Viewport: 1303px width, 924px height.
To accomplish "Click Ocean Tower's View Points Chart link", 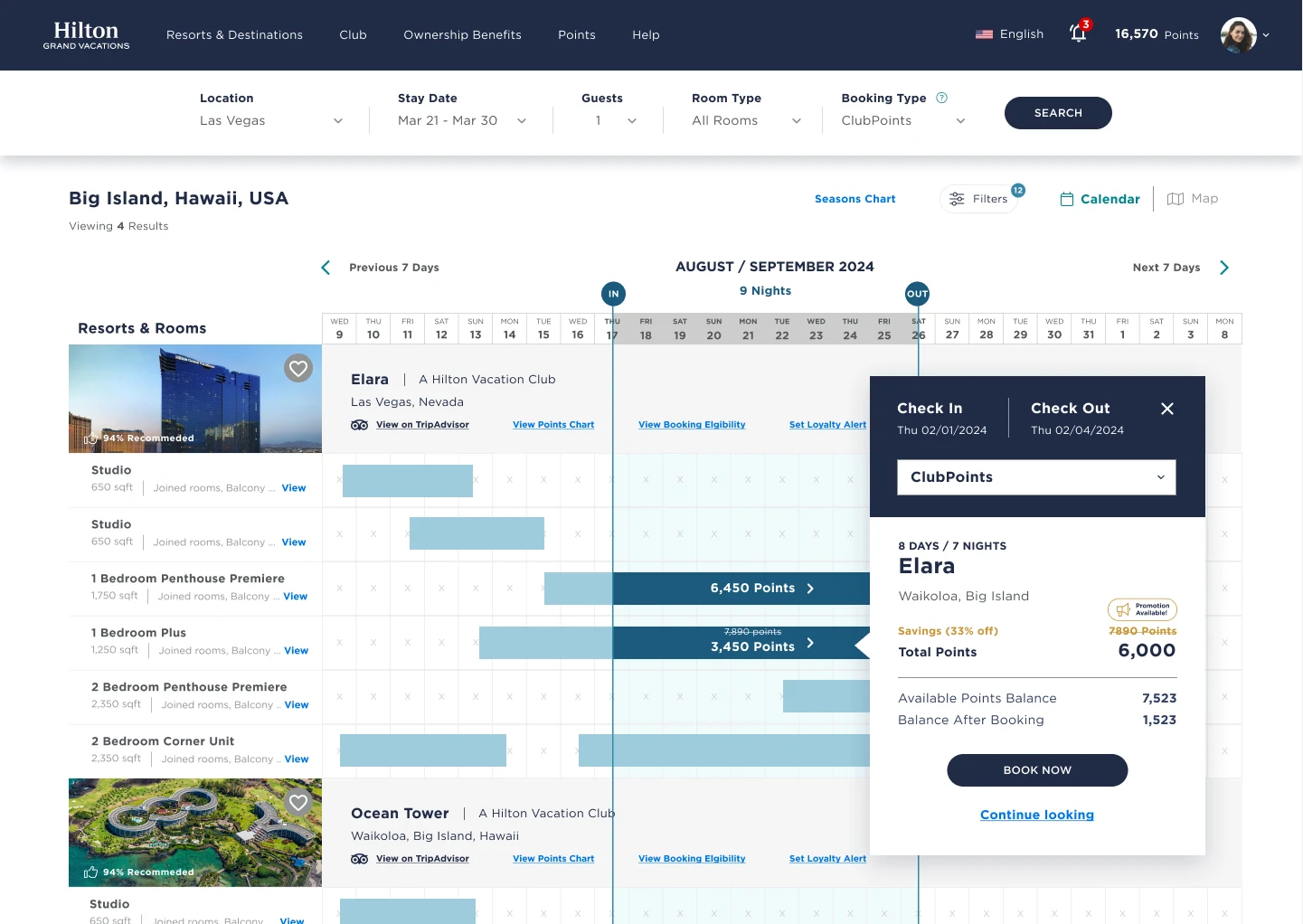I will [x=553, y=859].
